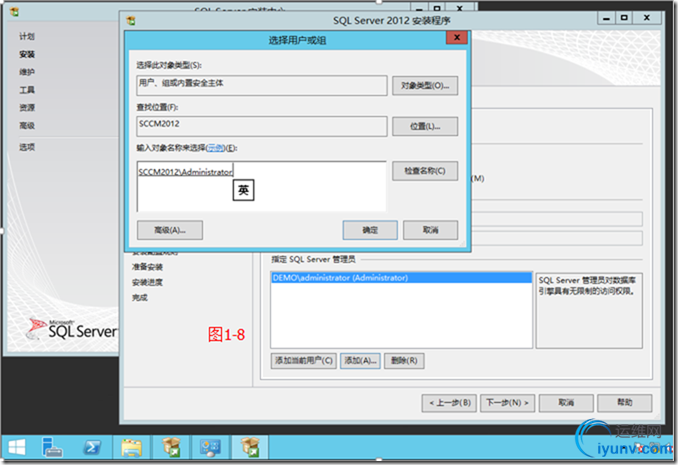
Task: Click the Locations (位置) button
Action: tap(425, 126)
